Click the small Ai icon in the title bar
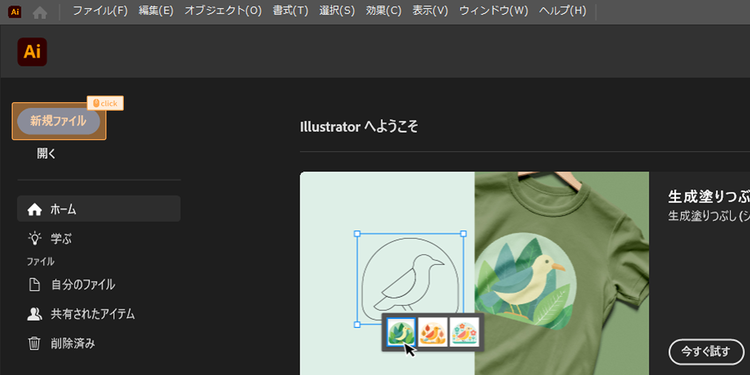The width and height of the screenshot is (750, 375). click(14, 12)
